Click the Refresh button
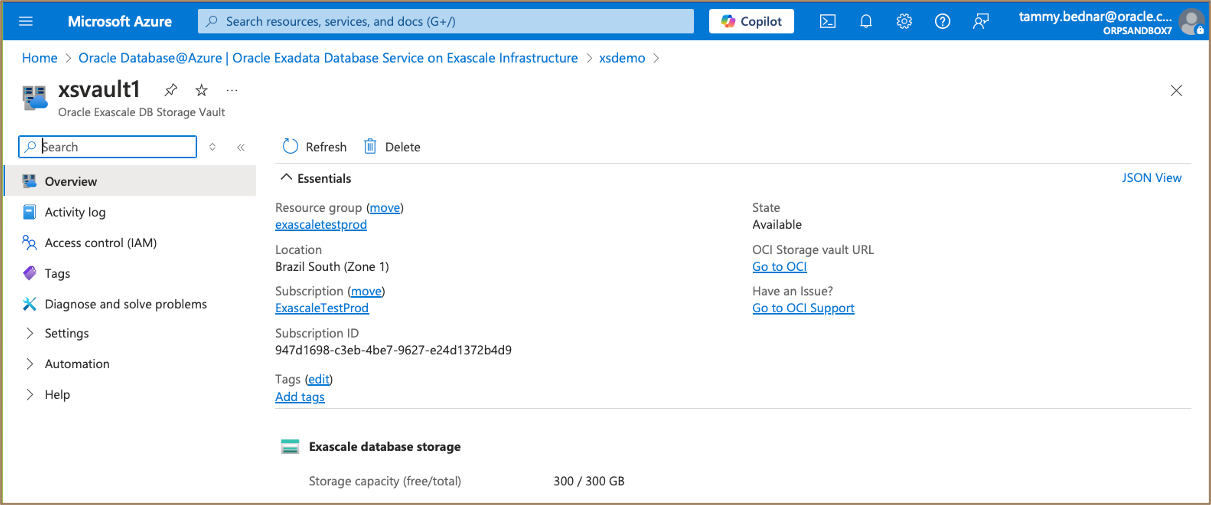This screenshot has width=1211, height=505. click(315, 147)
